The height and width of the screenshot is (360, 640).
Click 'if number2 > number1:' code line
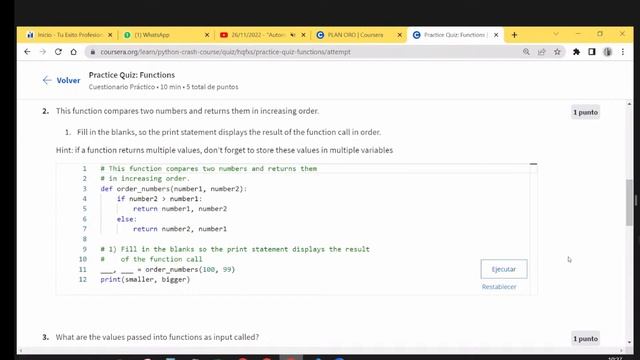pos(159,199)
